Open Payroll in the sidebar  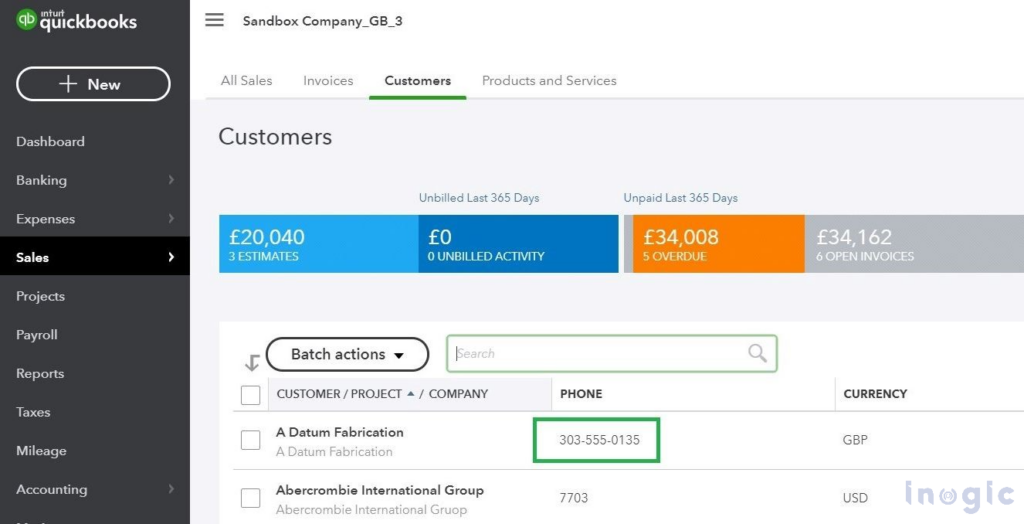pyautogui.click(x=37, y=335)
